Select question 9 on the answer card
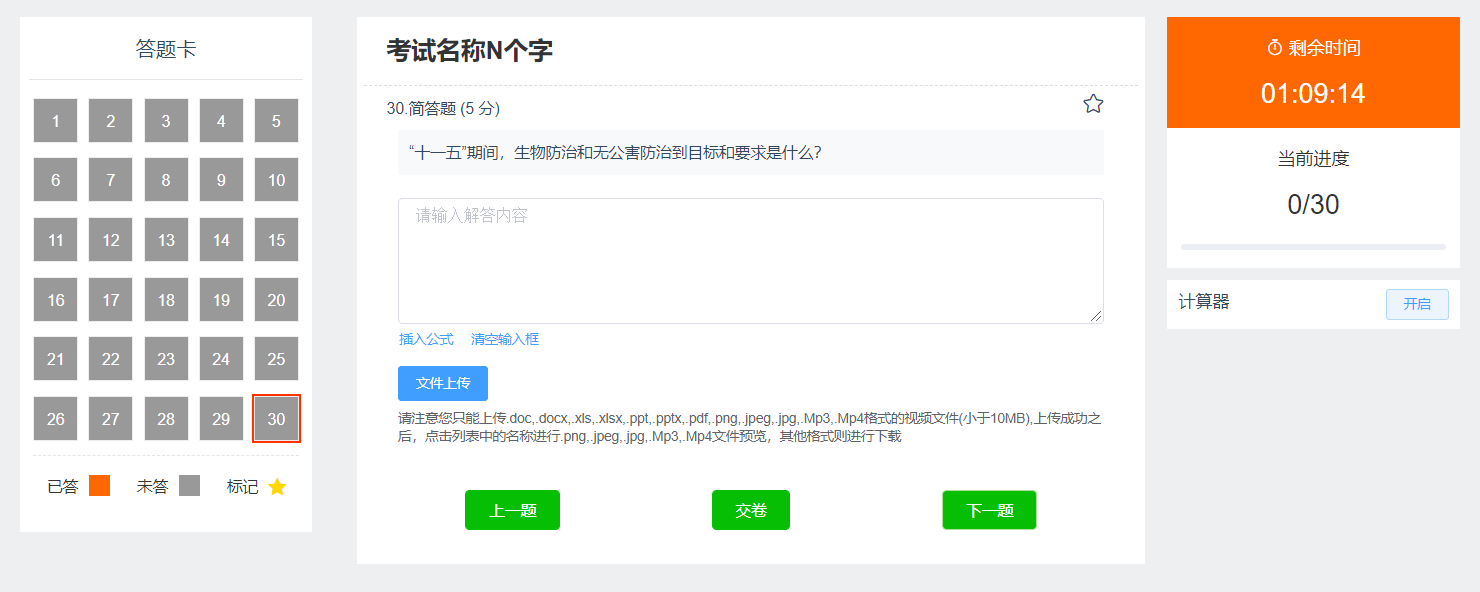This screenshot has height=592, width=1480. coord(221,181)
